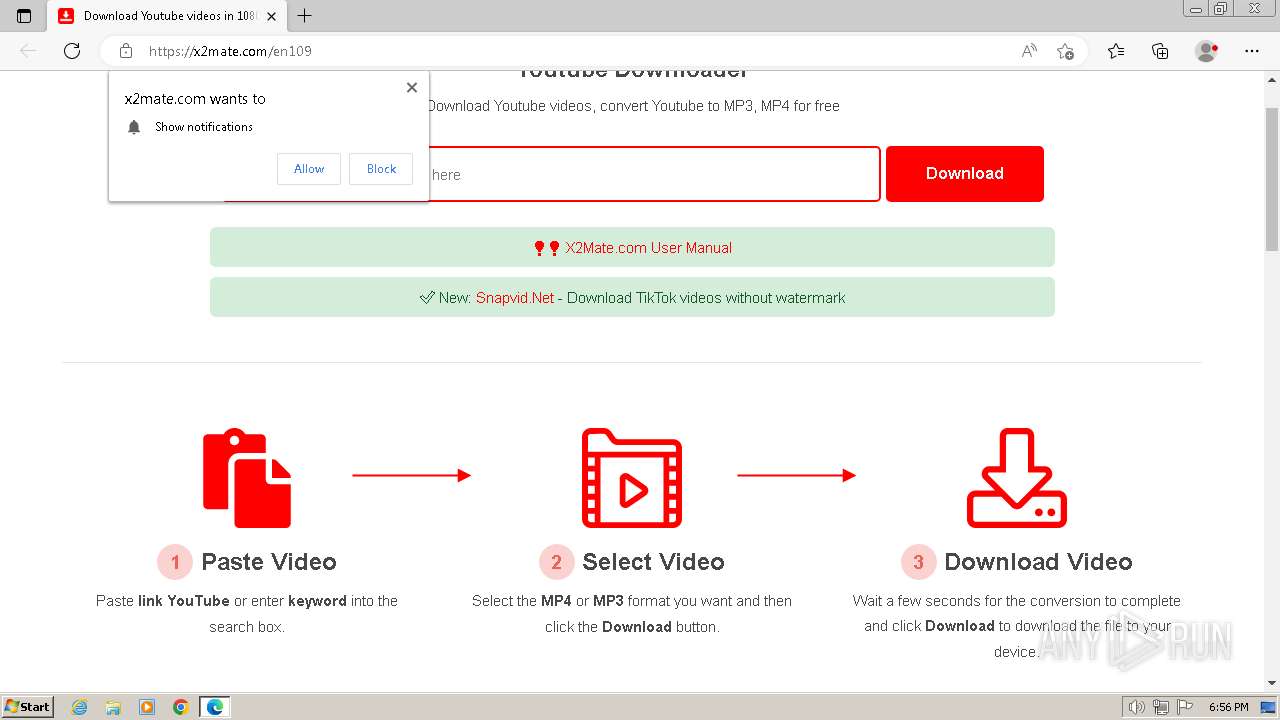Viewport: 1280px width, 720px height.
Task: Open the Snapvid.Net link
Action: 515,298
